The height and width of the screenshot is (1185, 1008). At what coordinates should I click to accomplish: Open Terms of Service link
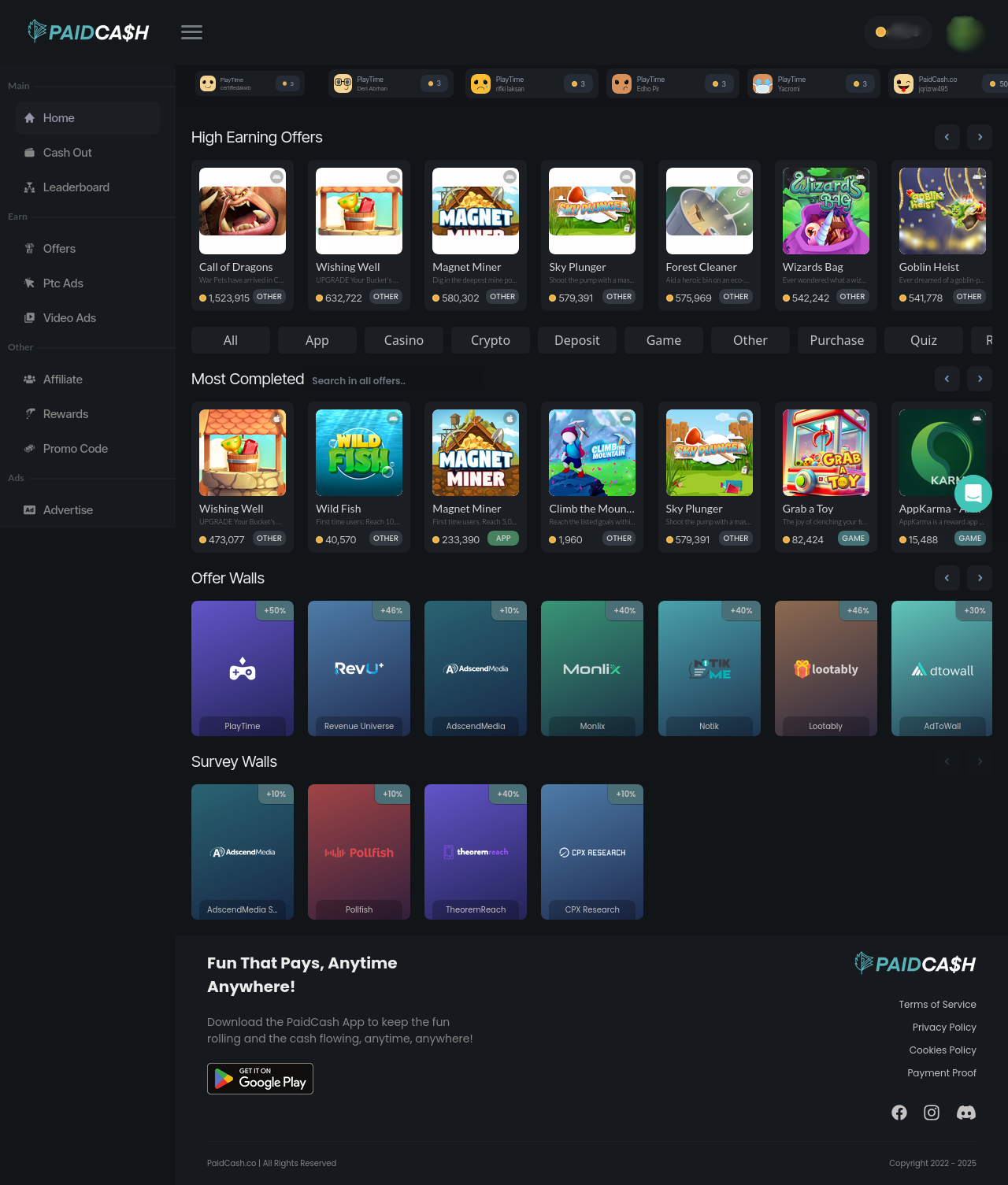pos(937,1005)
